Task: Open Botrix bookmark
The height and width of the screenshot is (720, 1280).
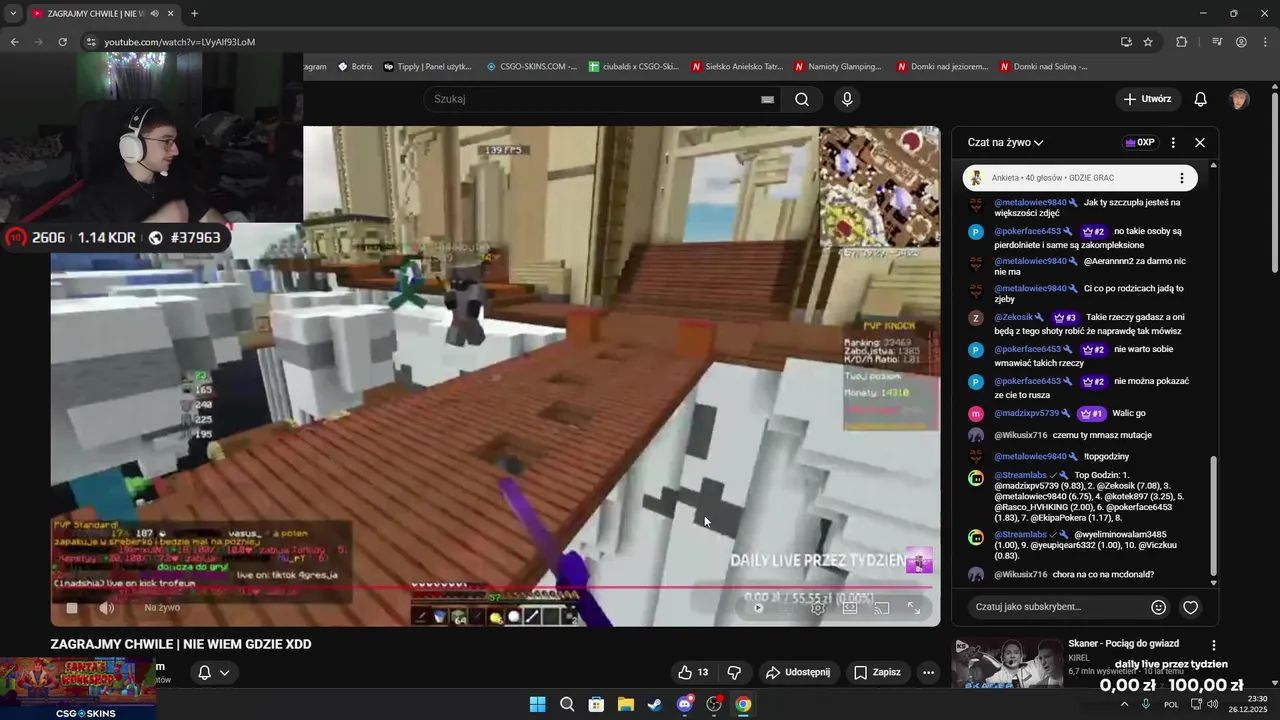Action: pyautogui.click(x=355, y=67)
